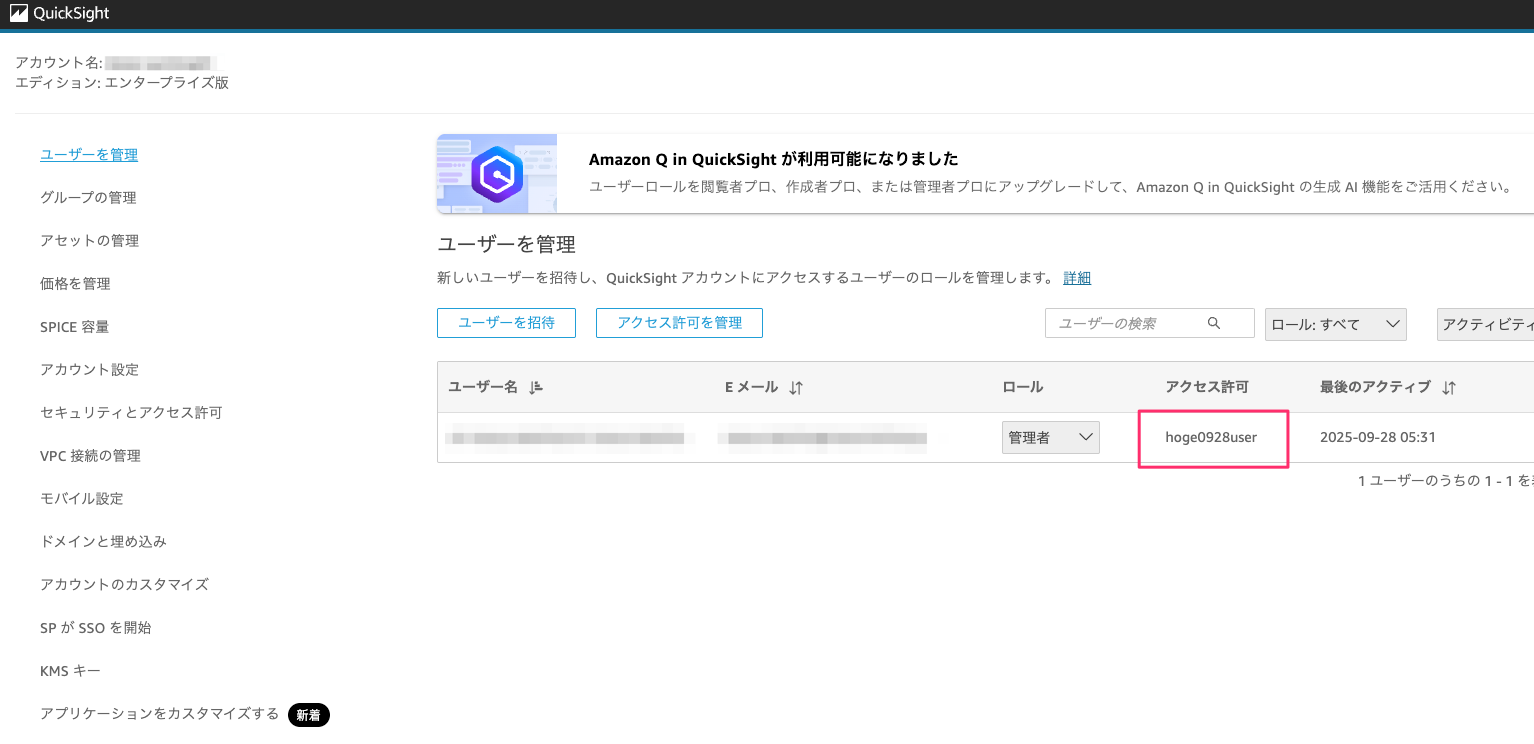Sort by username column icon

tap(536, 388)
